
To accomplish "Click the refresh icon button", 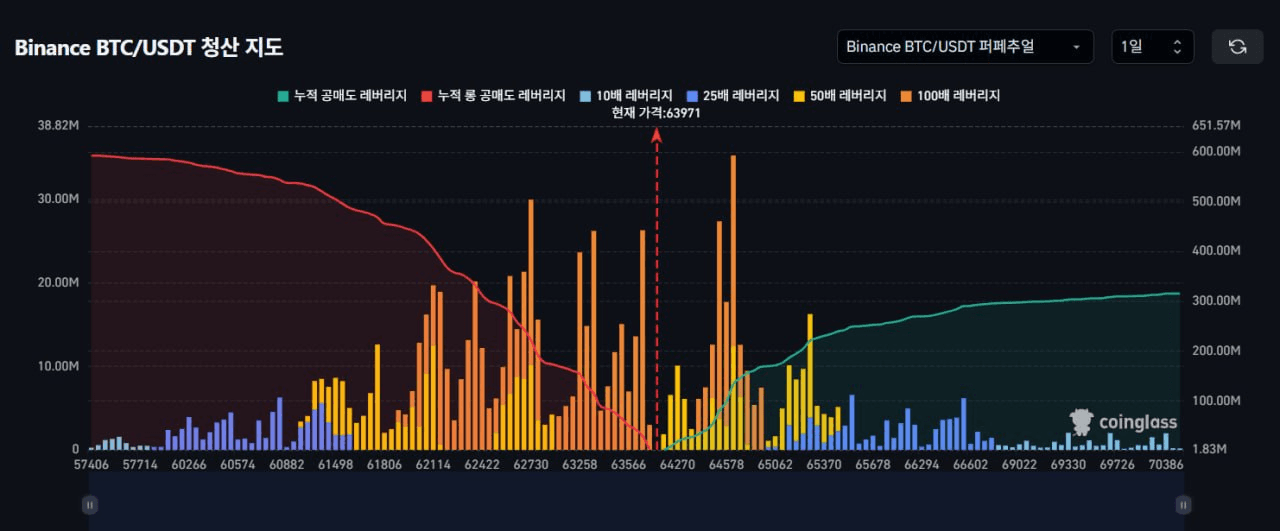I will point(1237,46).
